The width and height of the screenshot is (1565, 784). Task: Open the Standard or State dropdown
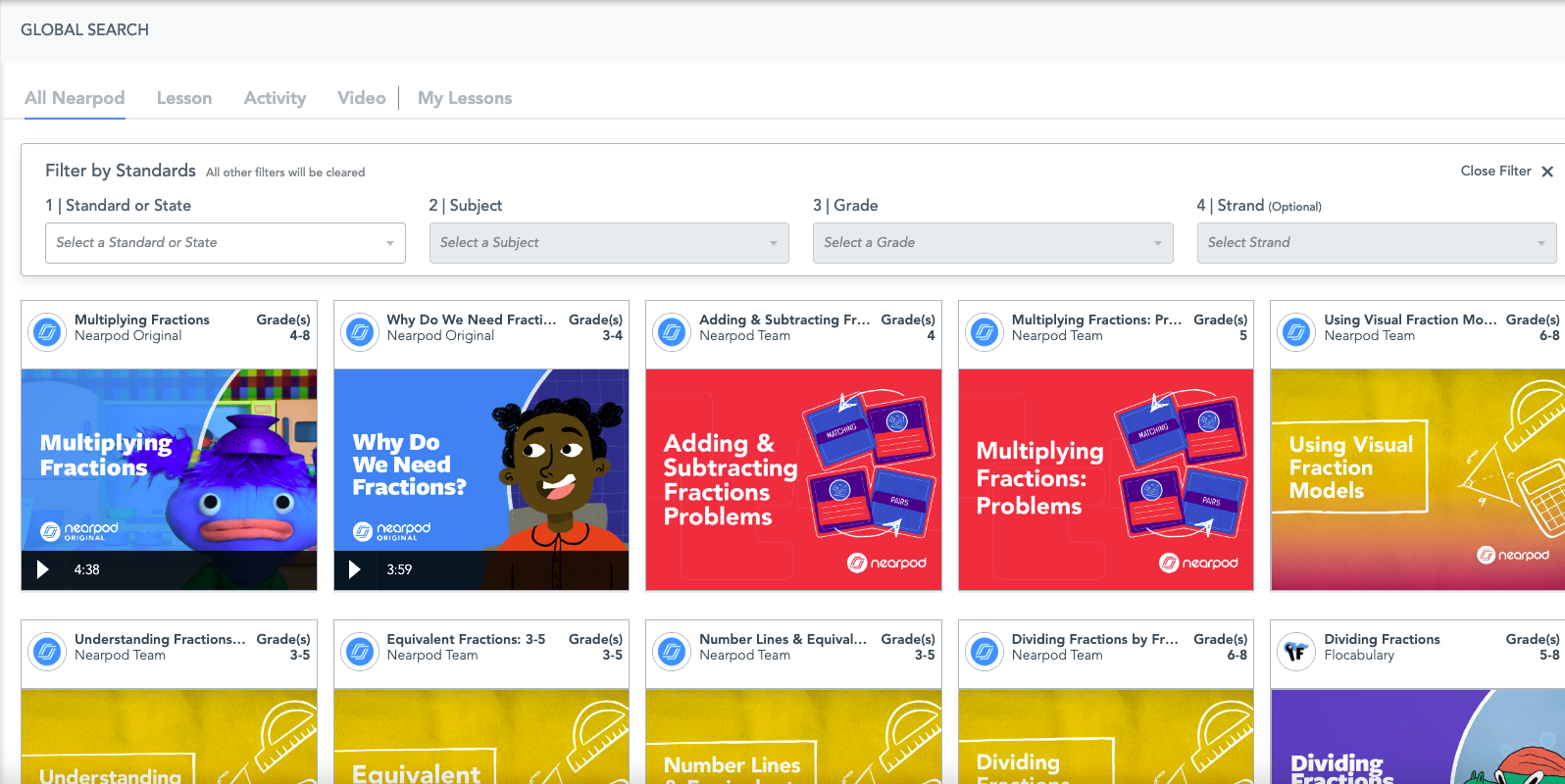point(226,243)
